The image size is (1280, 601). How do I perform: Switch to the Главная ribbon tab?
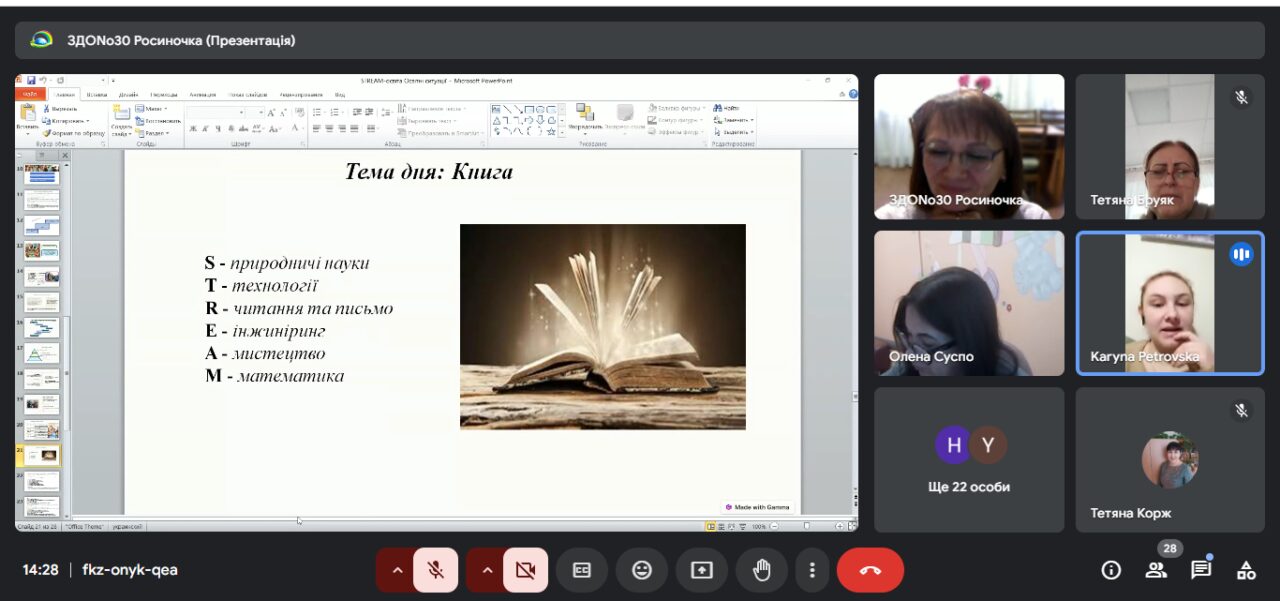coord(65,95)
